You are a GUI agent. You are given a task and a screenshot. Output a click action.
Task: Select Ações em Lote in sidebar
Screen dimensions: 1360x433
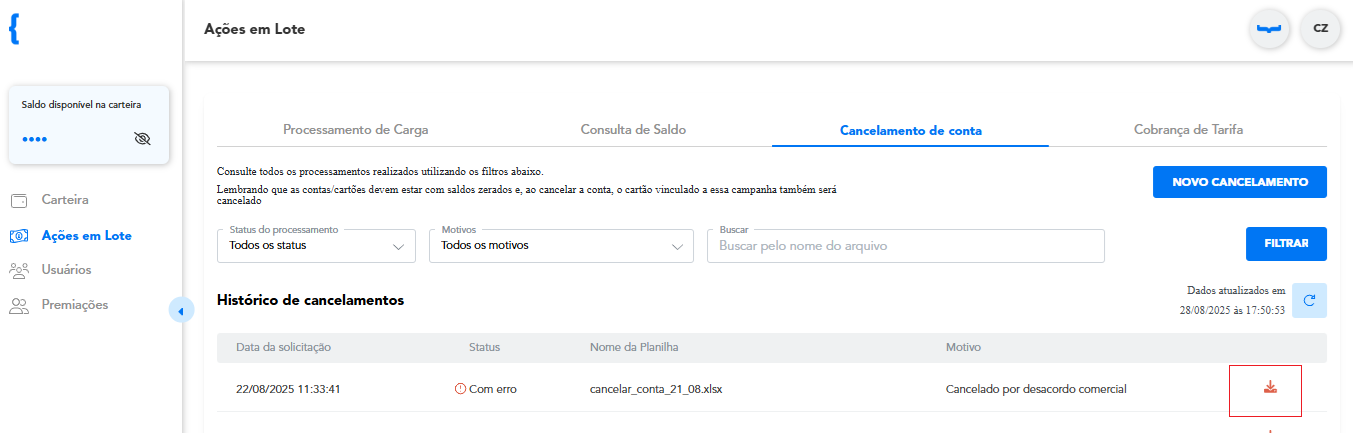86,236
